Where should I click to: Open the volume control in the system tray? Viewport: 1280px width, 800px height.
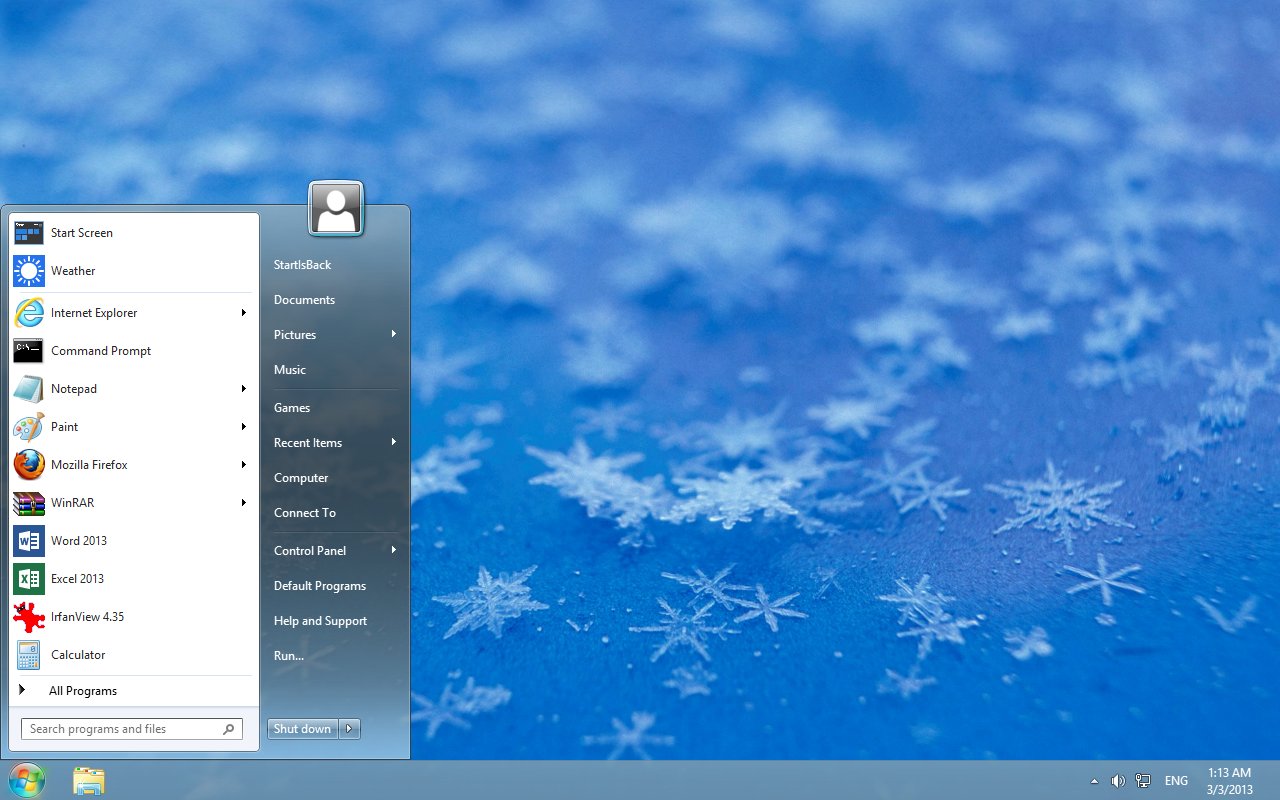point(1119,780)
